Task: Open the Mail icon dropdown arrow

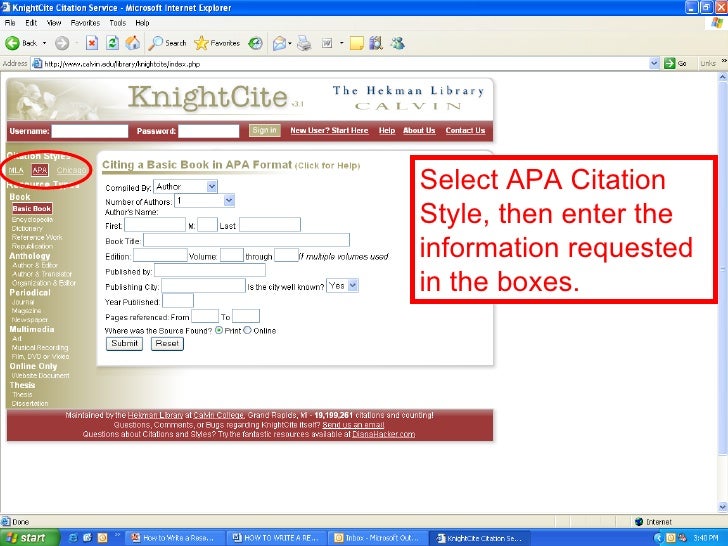Action: pyautogui.click(x=290, y=43)
